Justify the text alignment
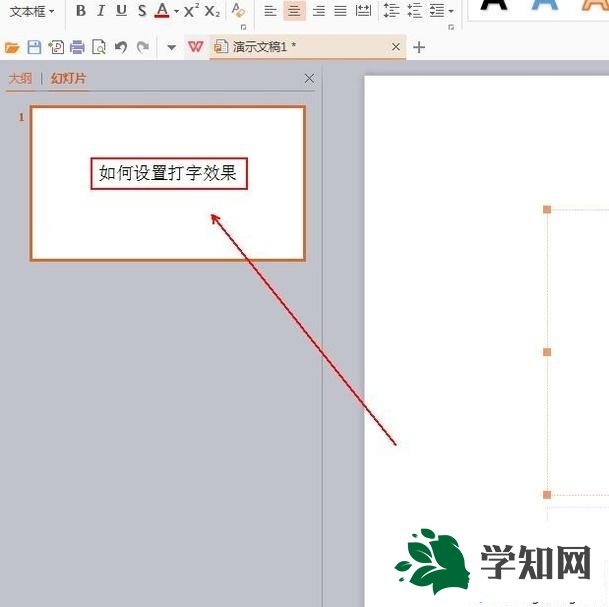Screen dimensions: 609x607 pos(340,10)
